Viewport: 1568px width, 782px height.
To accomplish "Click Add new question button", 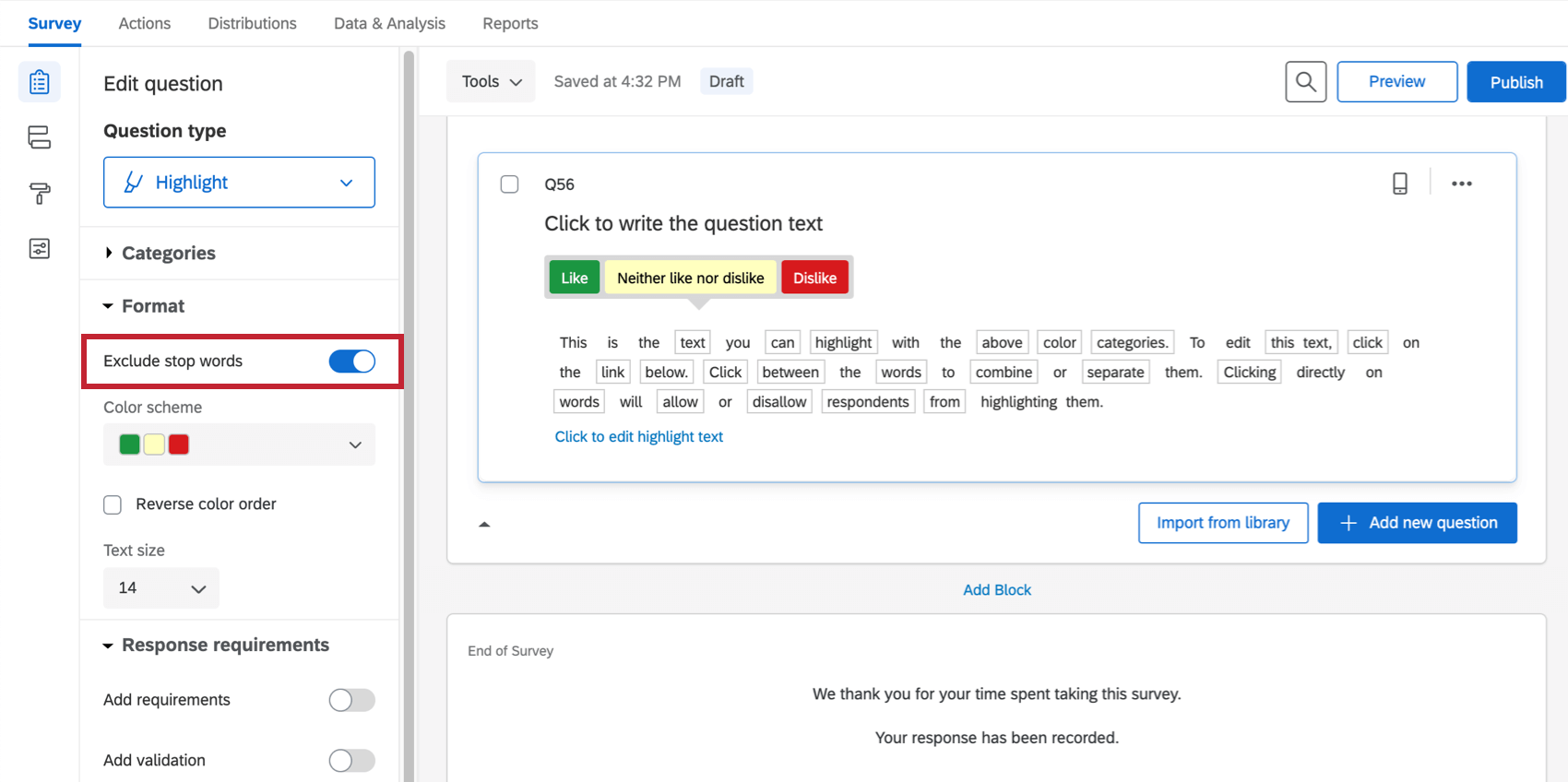I will click(1417, 523).
